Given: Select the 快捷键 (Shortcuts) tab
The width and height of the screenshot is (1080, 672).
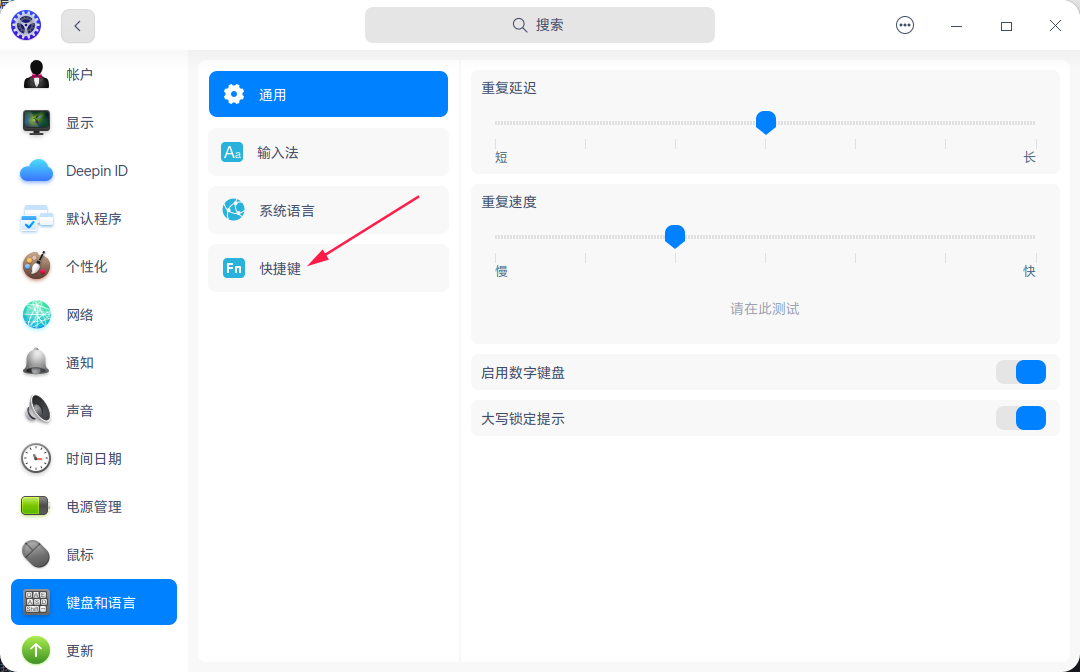Looking at the screenshot, I should point(328,268).
